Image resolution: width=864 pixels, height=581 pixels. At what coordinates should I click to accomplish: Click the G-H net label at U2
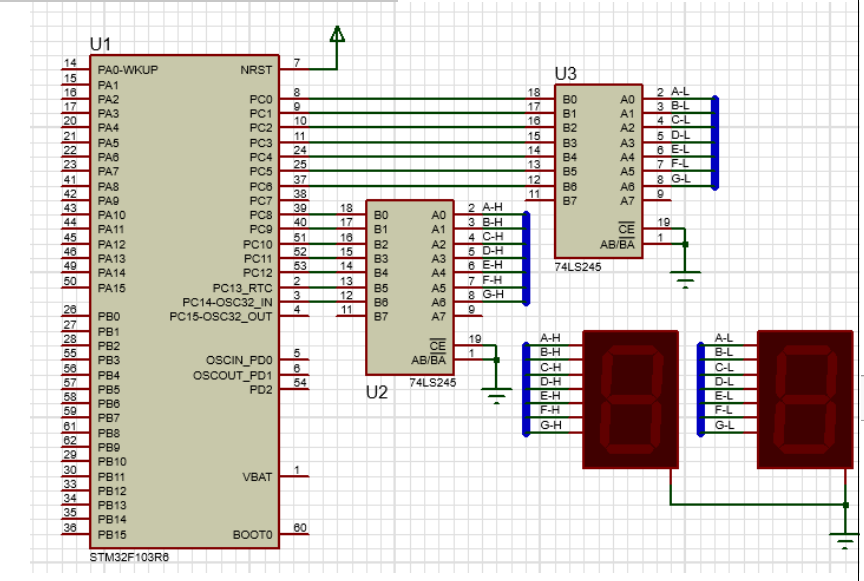pos(493,294)
